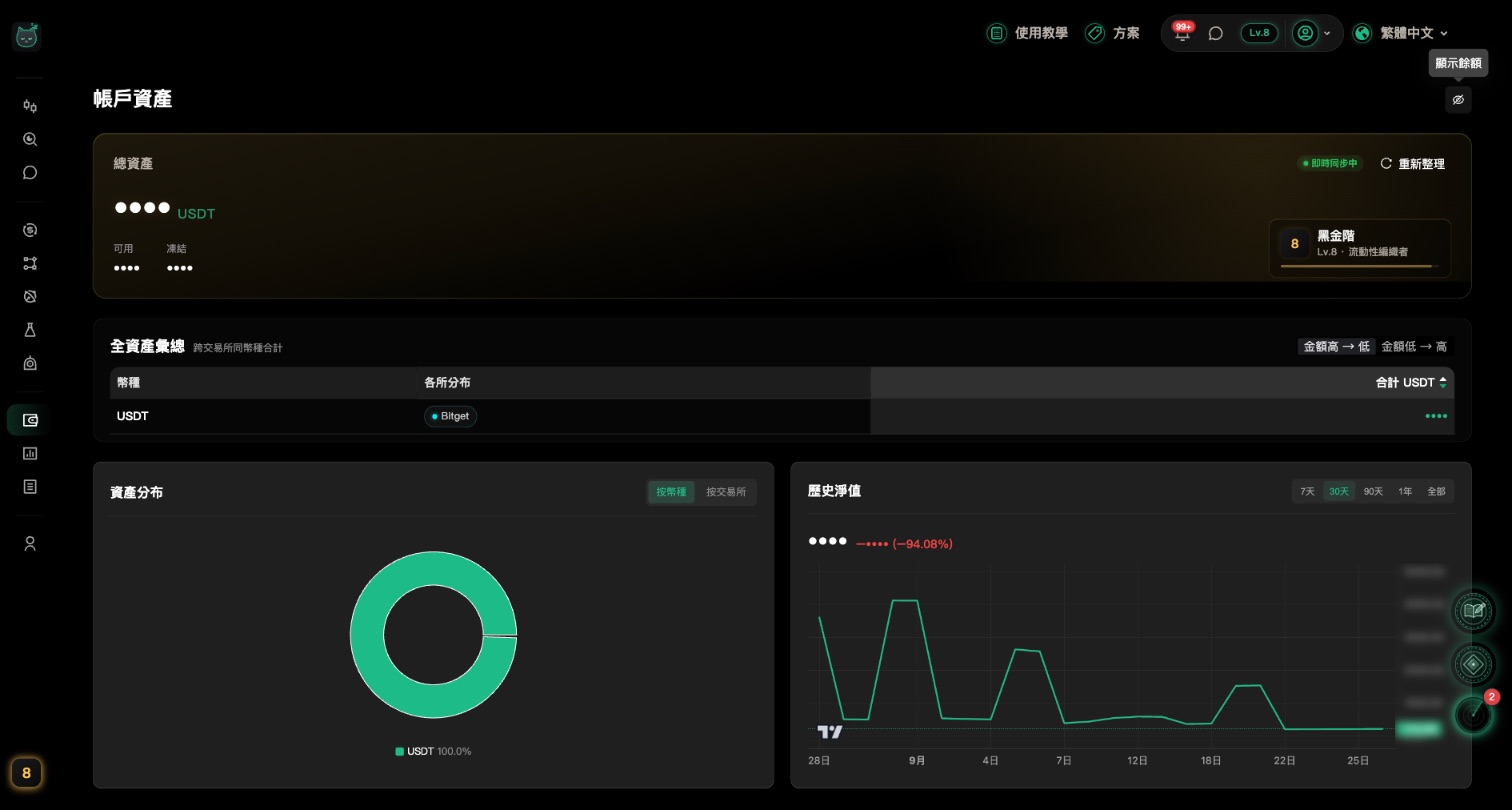Click the cat logo in top-left
Screen dimensions: 1512x810
click(27, 35)
